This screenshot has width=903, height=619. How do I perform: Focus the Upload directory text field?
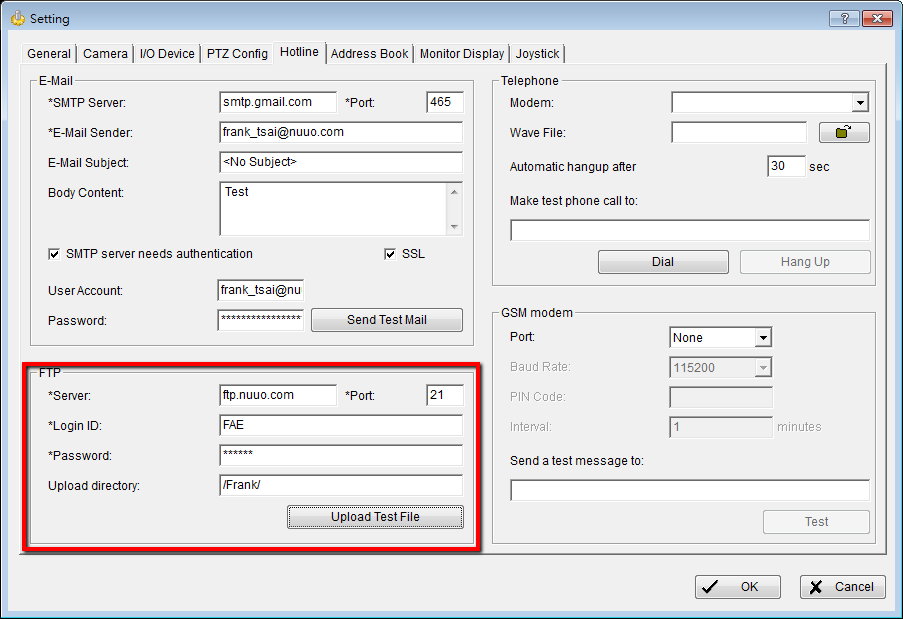pos(340,485)
